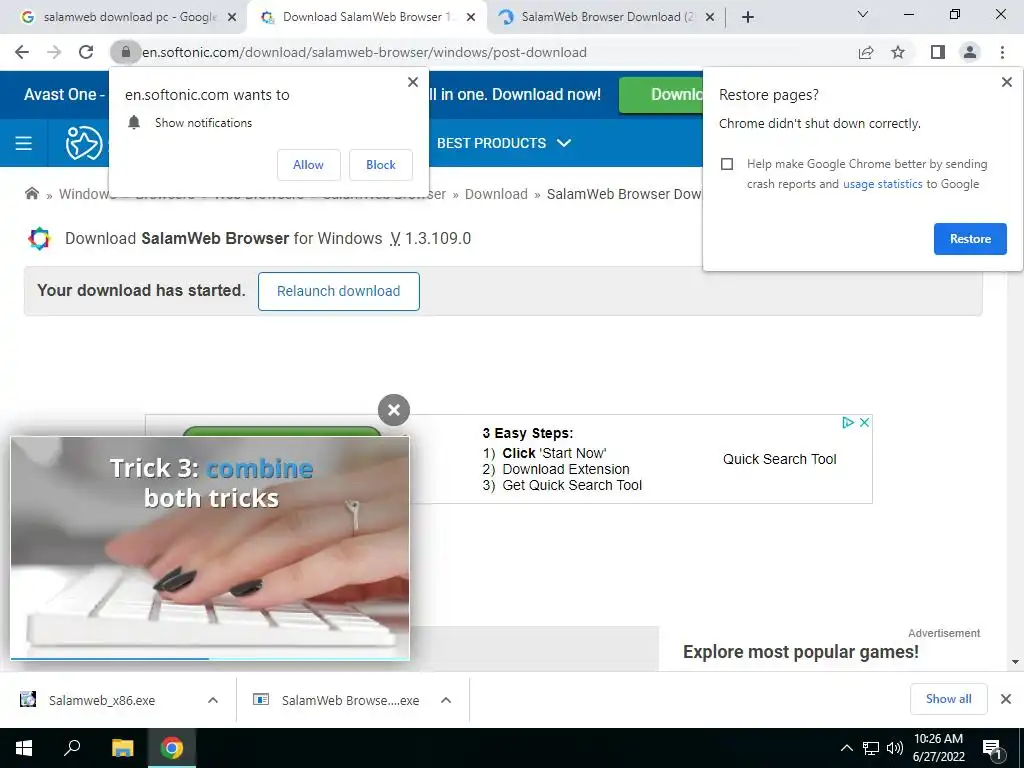Open volume tray icon
The height and width of the screenshot is (768, 1024).
coord(895,748)
